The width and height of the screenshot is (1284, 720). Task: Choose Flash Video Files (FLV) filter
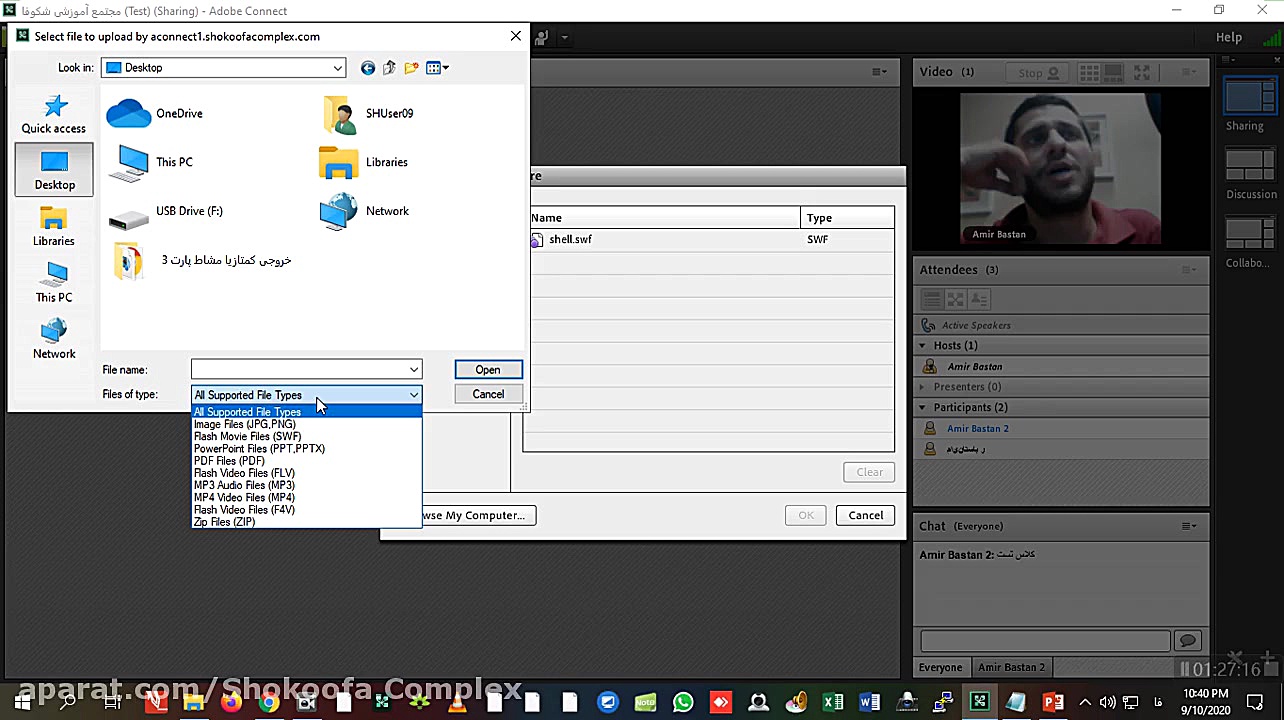pyautogui.click(x=306, y=473)
